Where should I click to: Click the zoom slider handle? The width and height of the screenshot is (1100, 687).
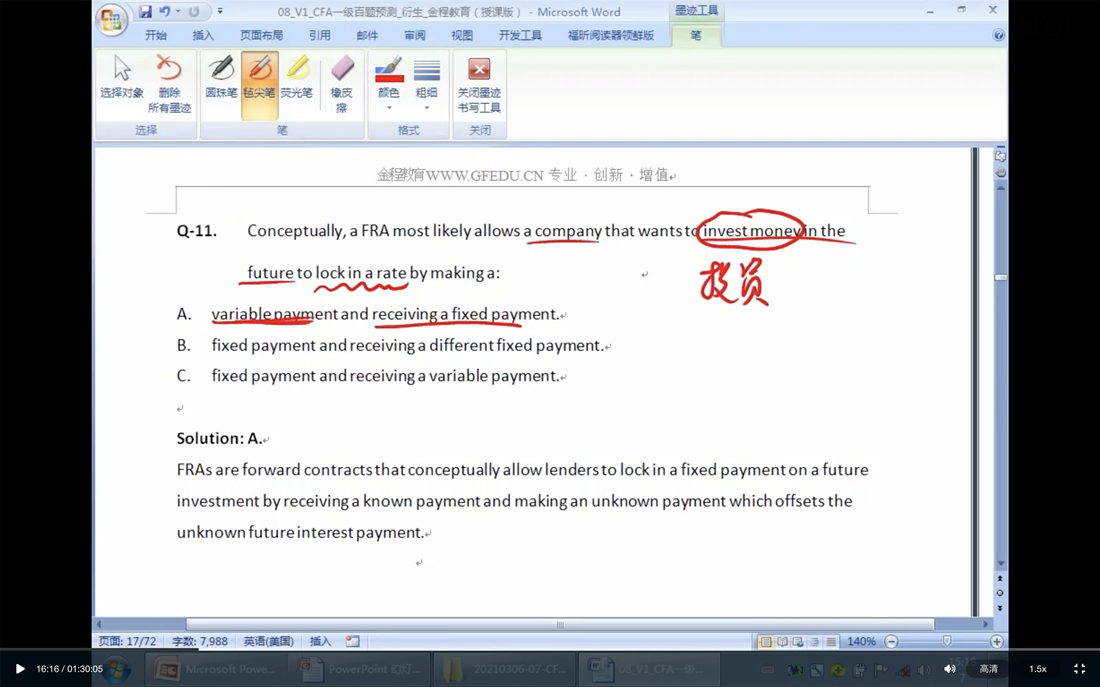(x=947, y=641)
